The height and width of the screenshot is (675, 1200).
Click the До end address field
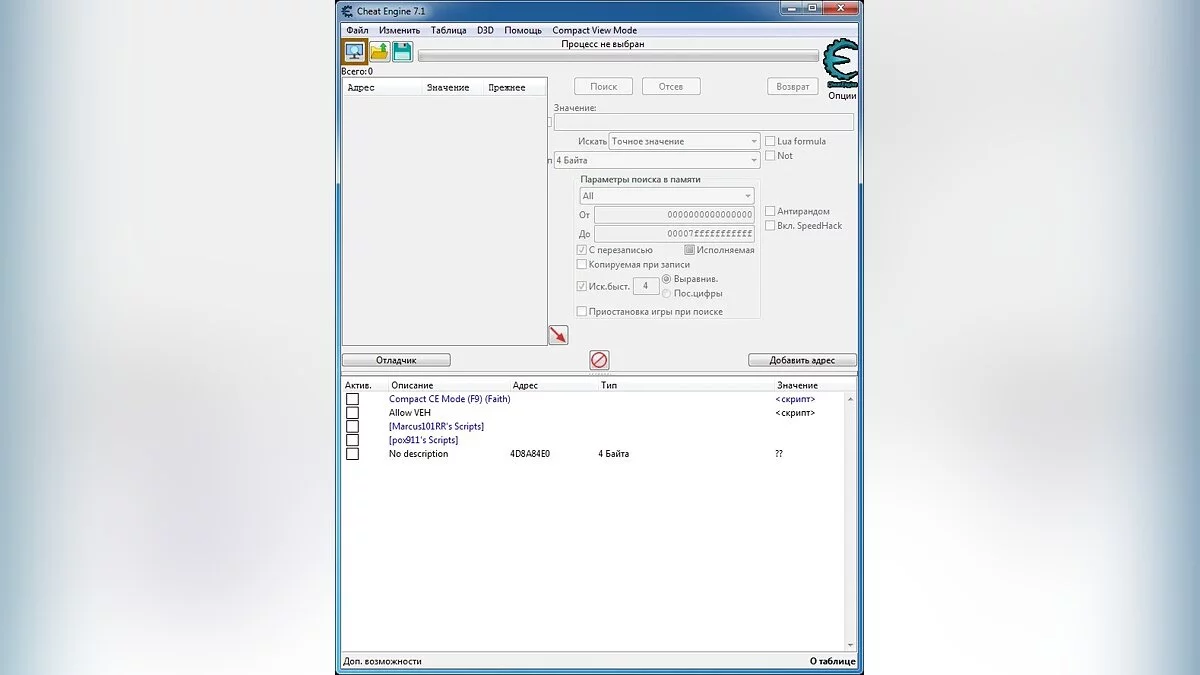tap(674, 233)
